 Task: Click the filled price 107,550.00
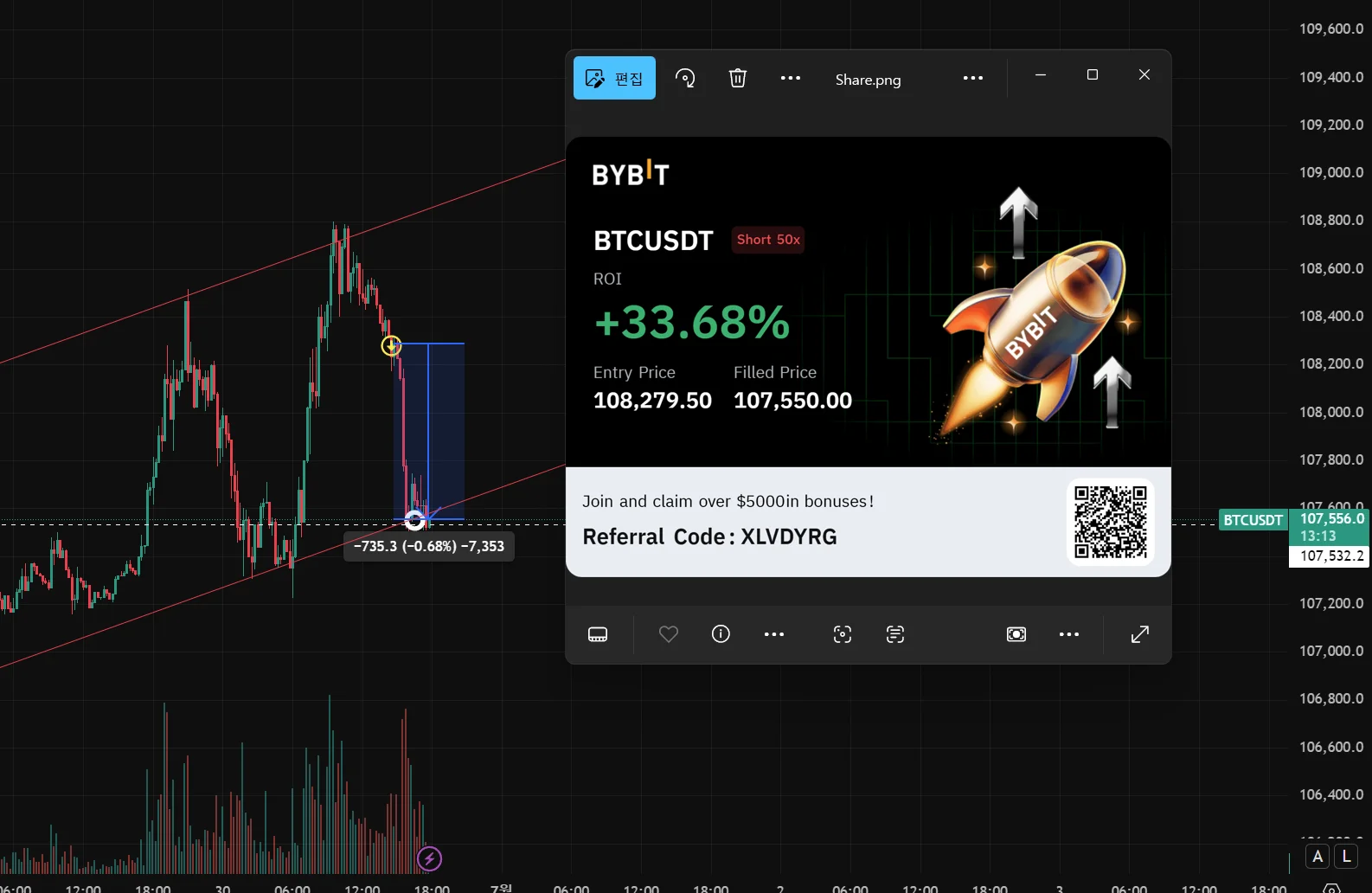(x=792, y=401)
